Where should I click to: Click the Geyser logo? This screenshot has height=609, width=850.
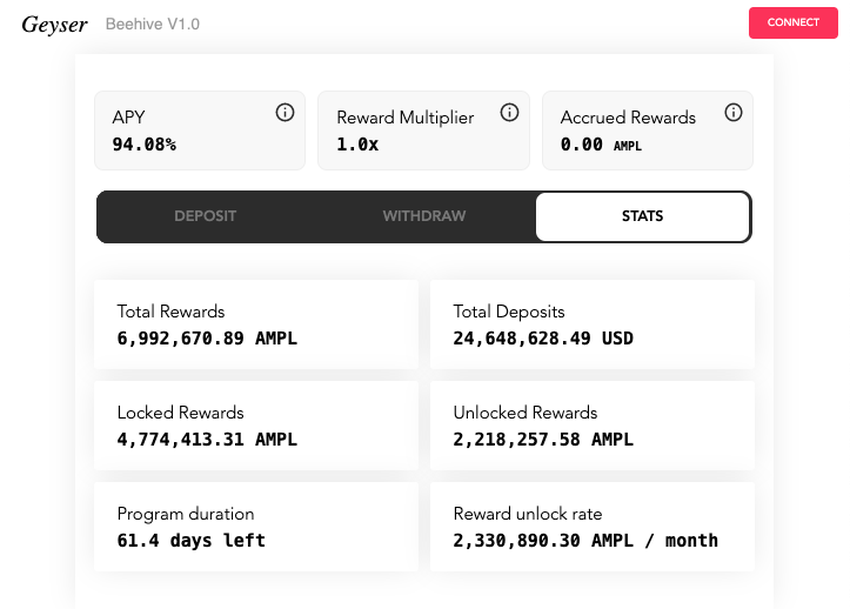[x=54, y=24]
